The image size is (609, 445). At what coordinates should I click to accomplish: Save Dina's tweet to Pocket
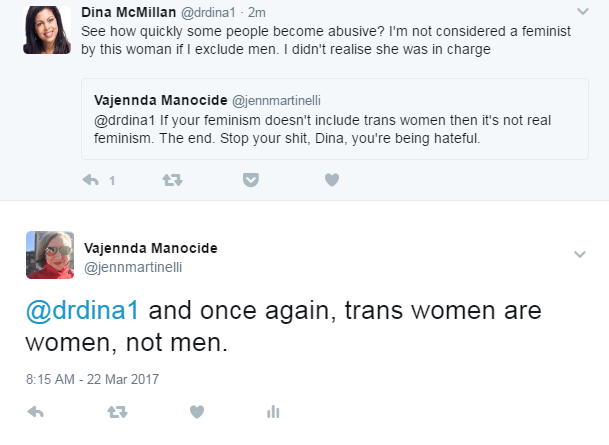click(251, 180)
